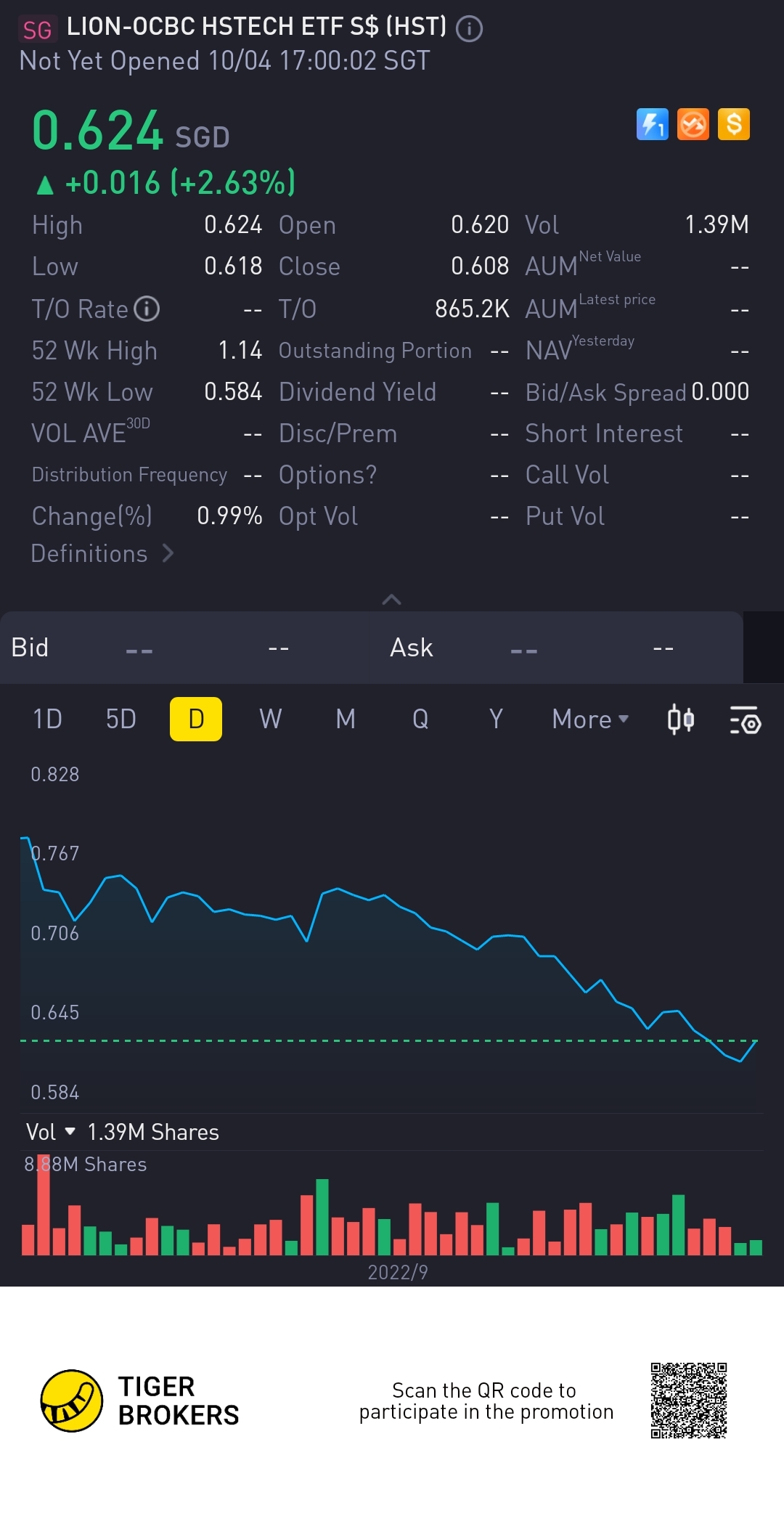Open the T/O Rate info tooltip

tap(147, 309)
